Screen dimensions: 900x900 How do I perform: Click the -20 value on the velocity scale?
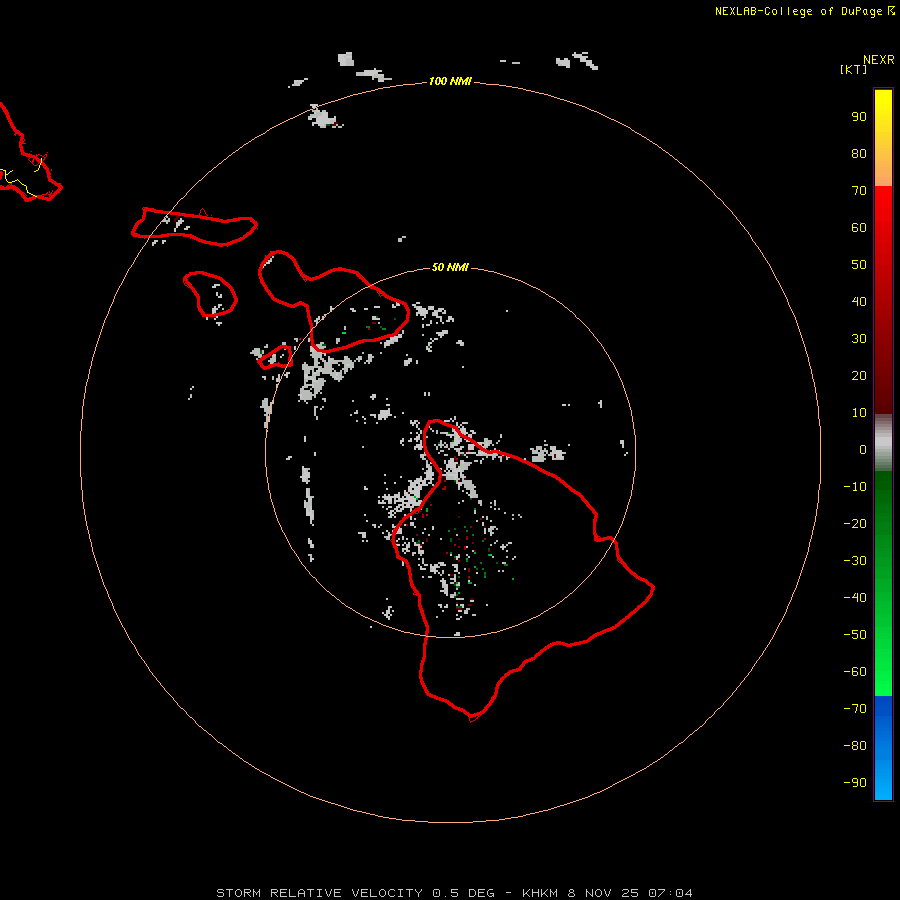tap(855, 524)
